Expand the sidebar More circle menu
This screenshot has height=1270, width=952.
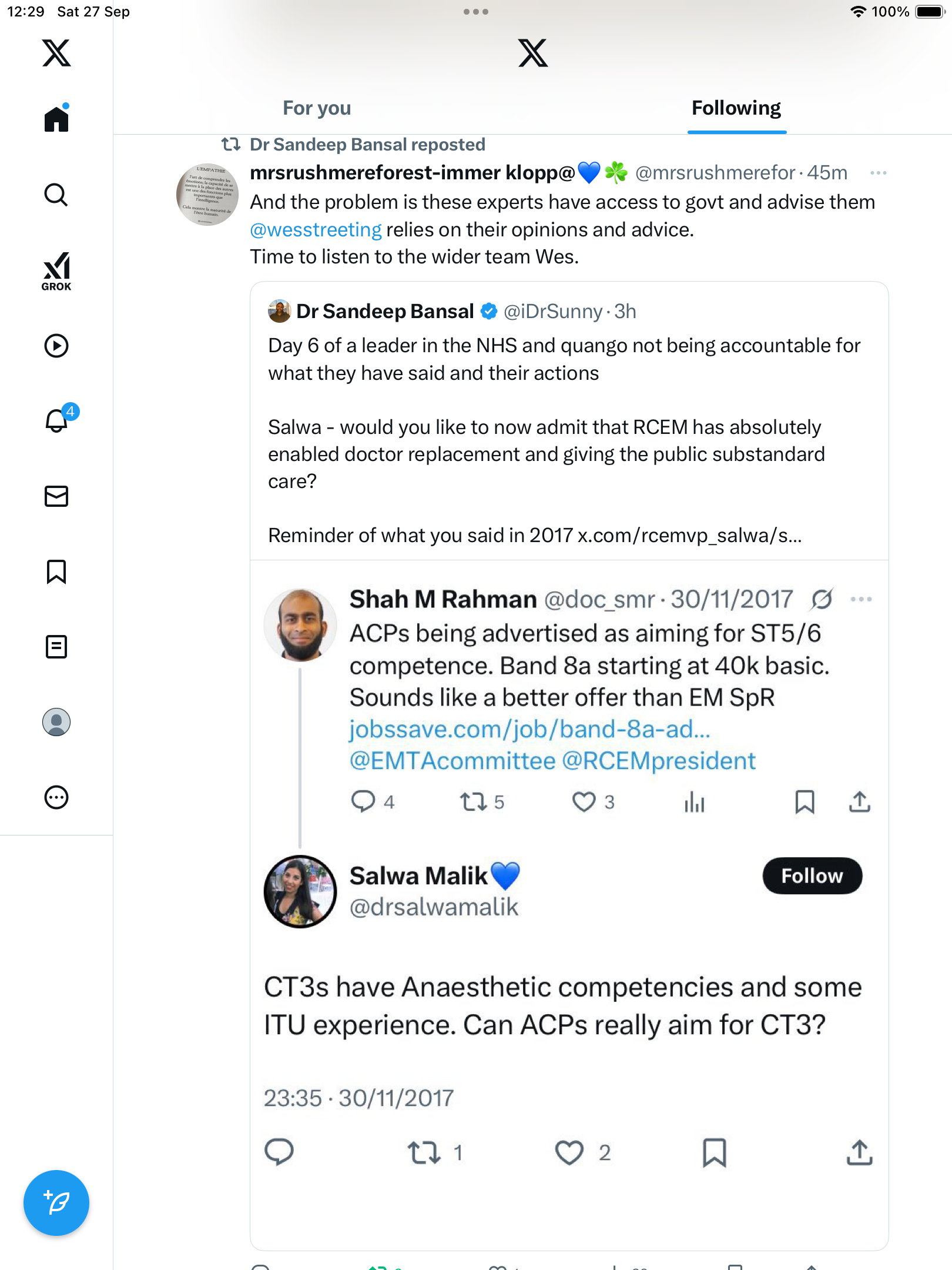pos(56,797)
